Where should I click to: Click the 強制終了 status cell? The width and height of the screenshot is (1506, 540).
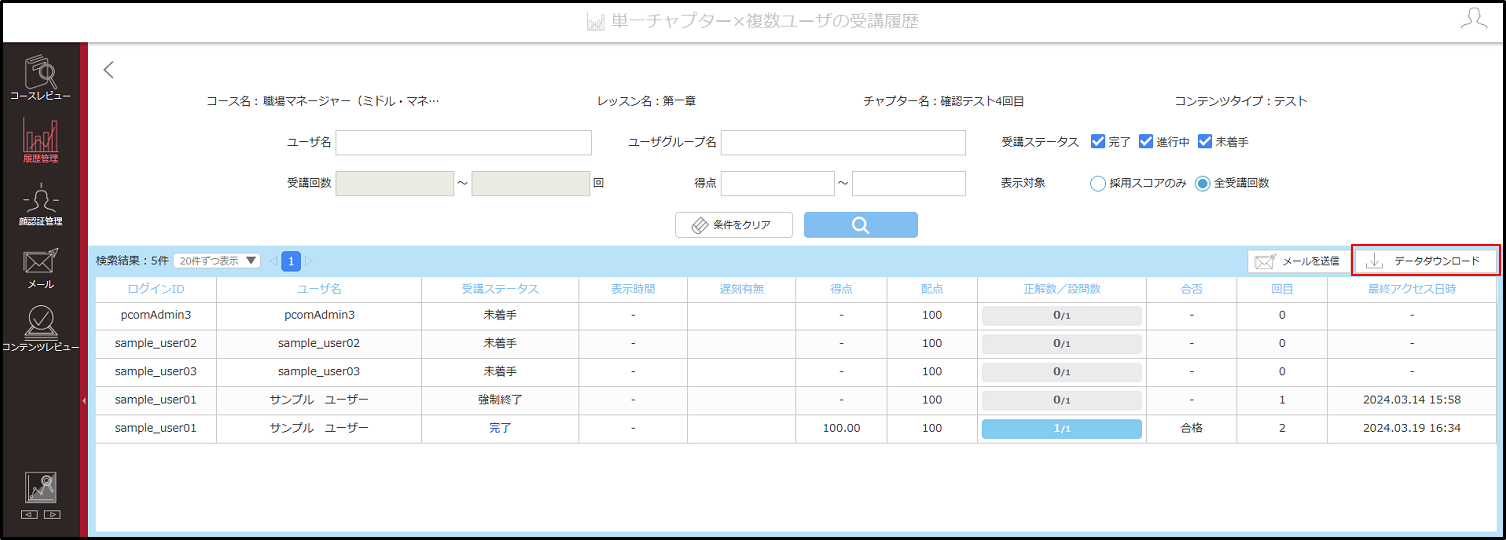(500, 400)
